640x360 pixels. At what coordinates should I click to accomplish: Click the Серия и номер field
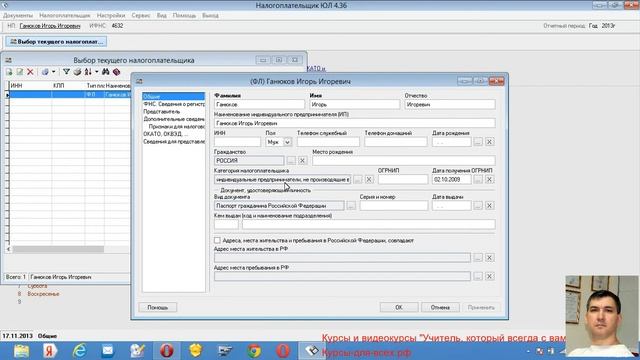pos(394,206)
